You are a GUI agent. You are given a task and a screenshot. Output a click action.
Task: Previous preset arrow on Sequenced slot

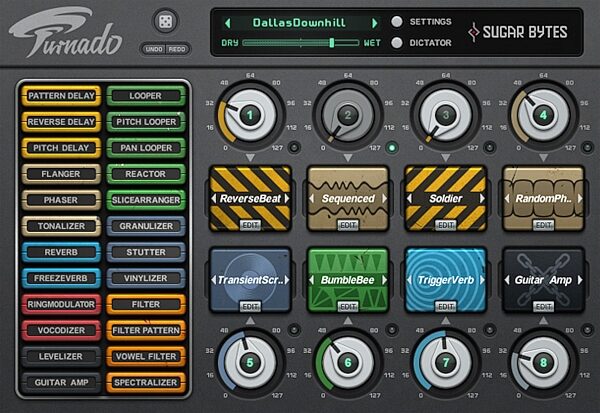click(x=311, y=198)
